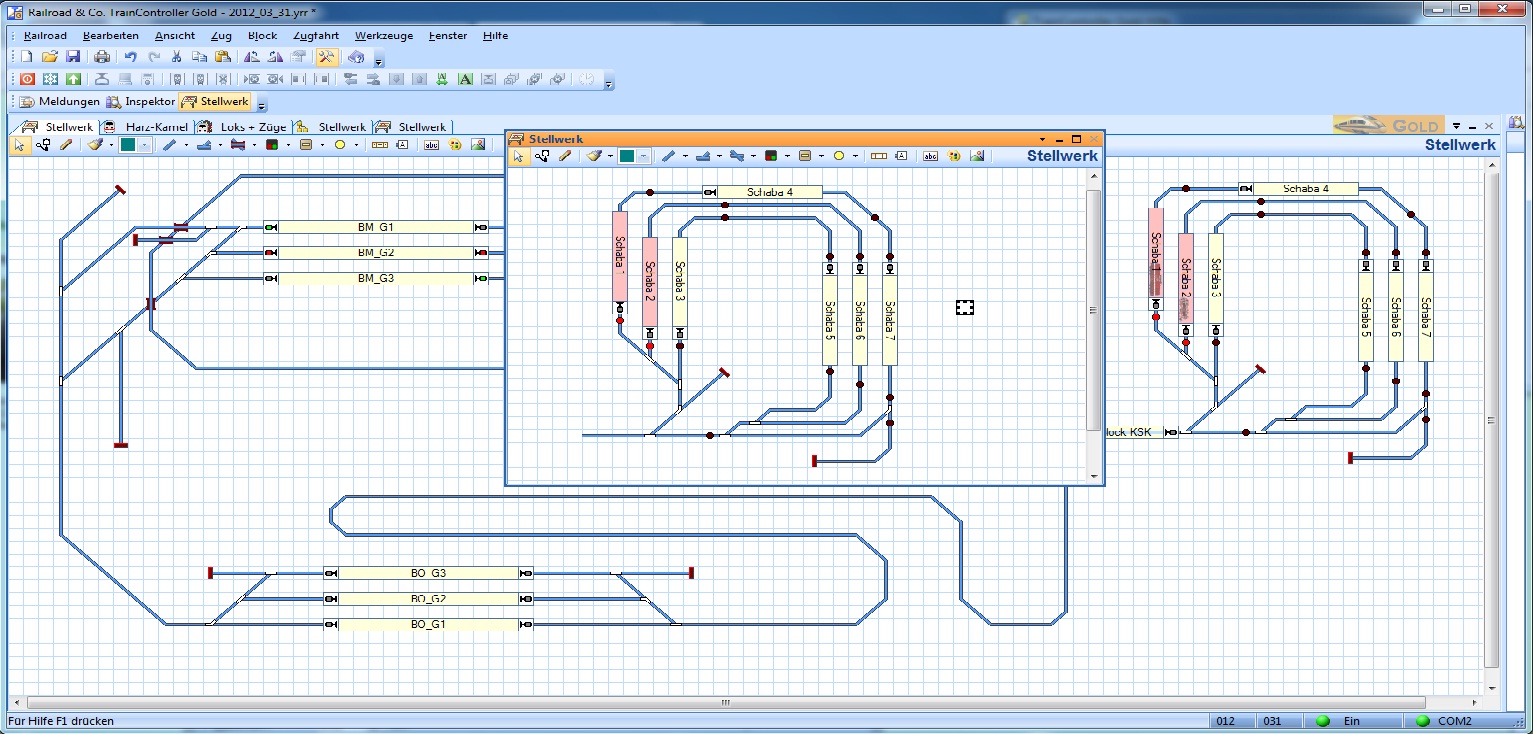This screenshot has height=734, width=1533.
Task: Open the straight track dropdown in the main Stellwerk toolbar
Action: (186, 146)
